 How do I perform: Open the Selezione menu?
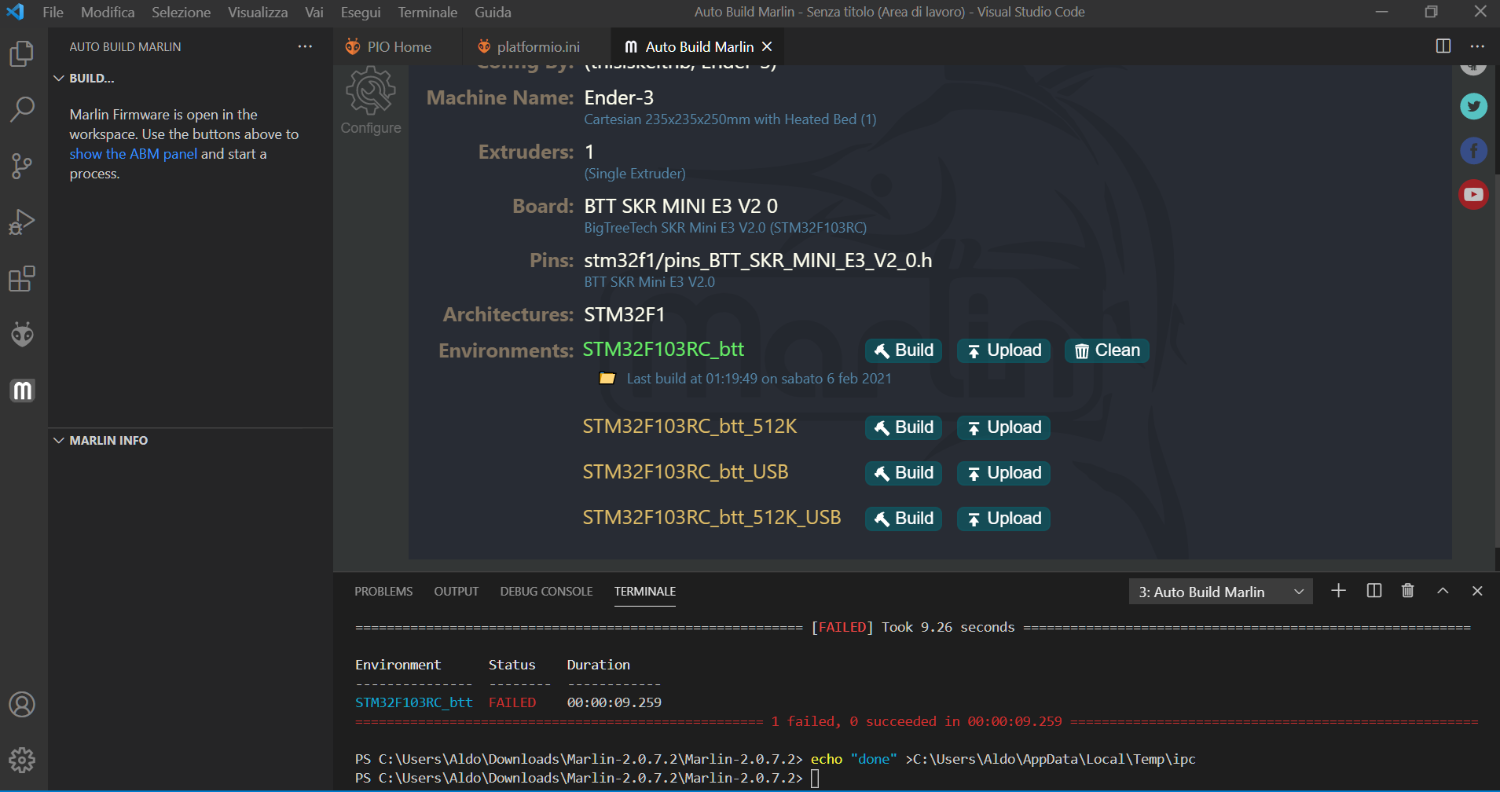click(x=181, y=12)
